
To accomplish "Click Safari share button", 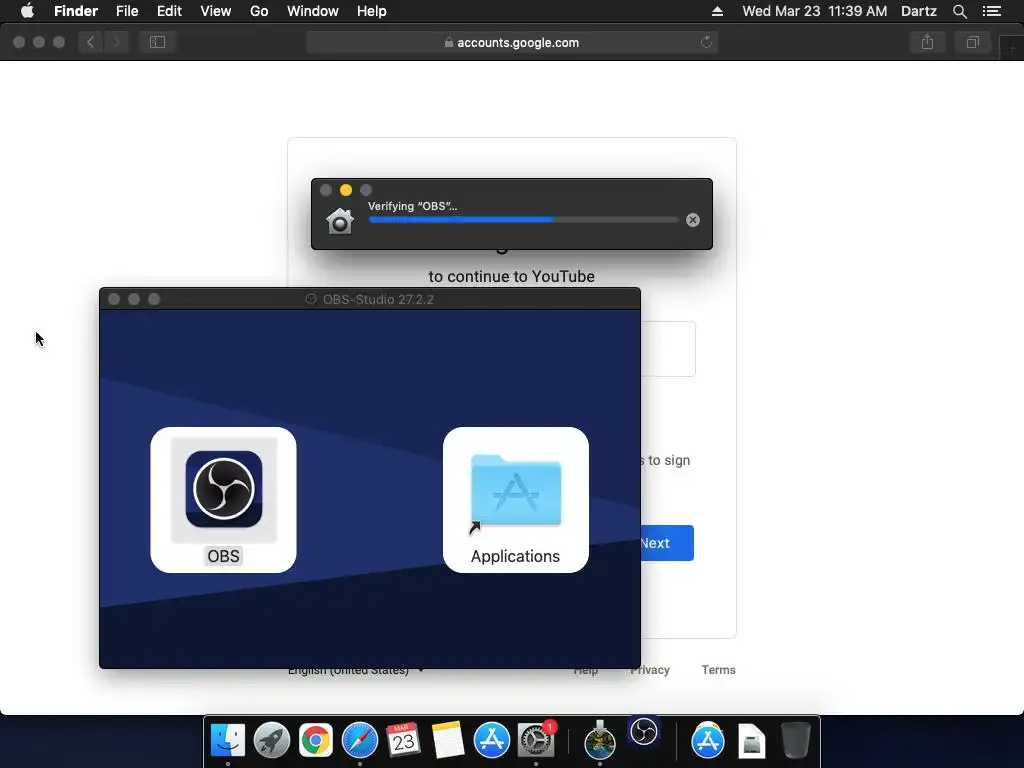I will (927, 42).
